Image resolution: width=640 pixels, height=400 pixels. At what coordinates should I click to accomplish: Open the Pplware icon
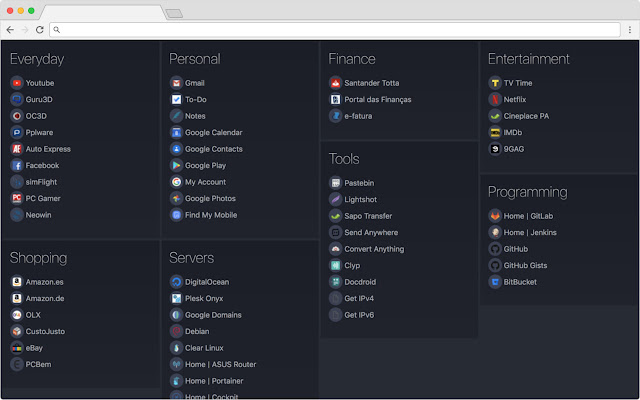17,132
